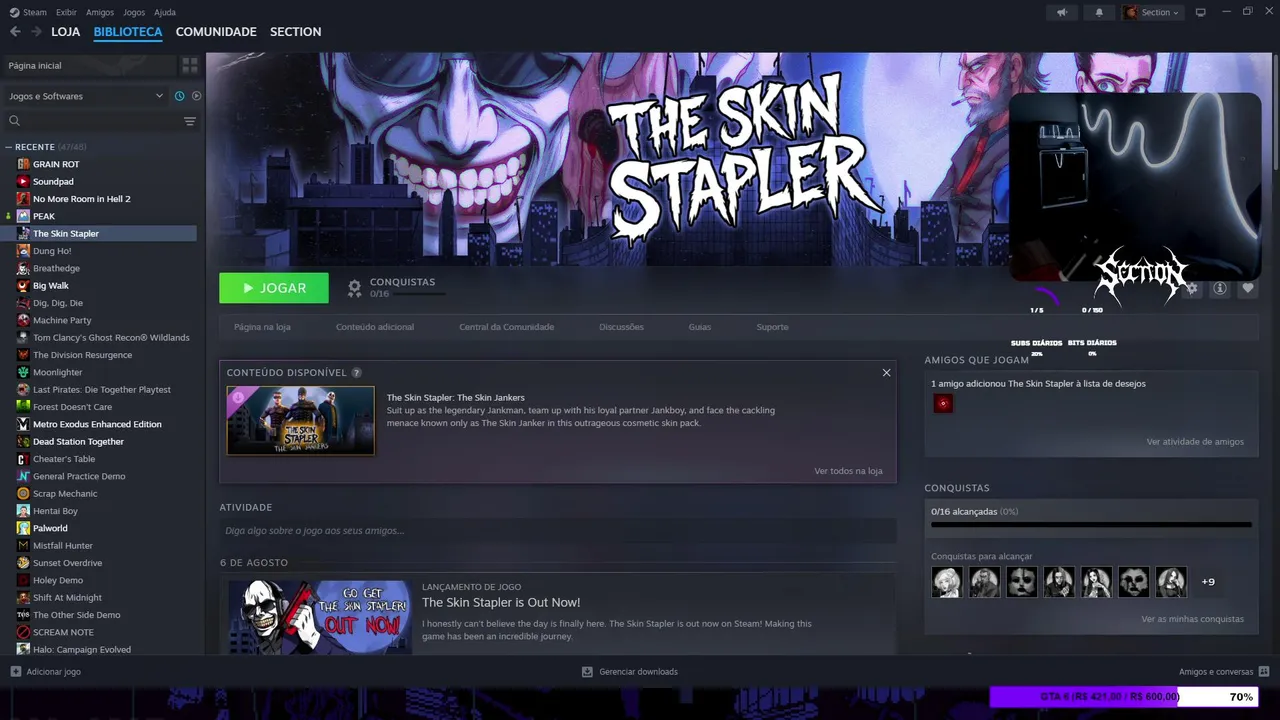Sort library by recent activity clock icon
The width and height of the screenshot is (1280, 720).
point(180,96)
